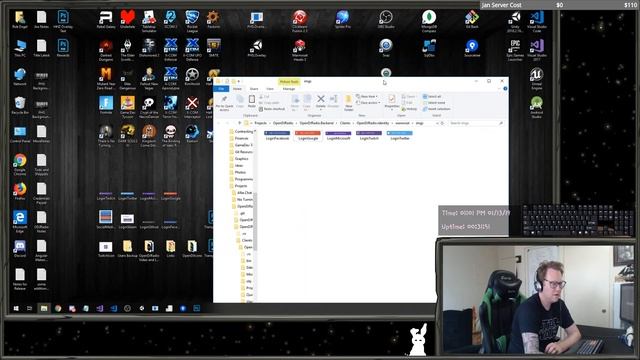Click Clients in the address breadcrumb
This screenshot has width=640, height=360.
coord(345,123)
